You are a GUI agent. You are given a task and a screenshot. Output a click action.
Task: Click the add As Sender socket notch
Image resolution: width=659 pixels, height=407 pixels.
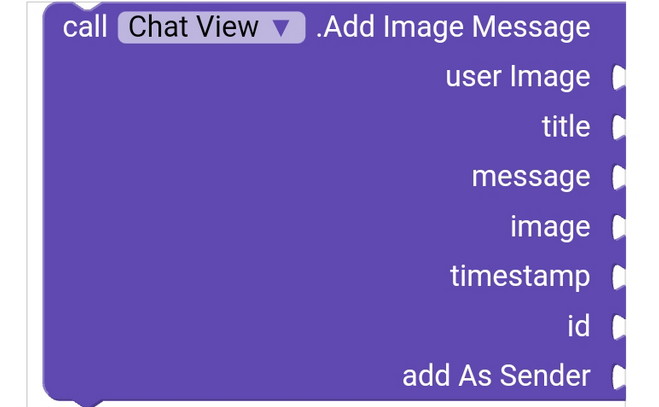pyautogui.click(x=618, y=376)
